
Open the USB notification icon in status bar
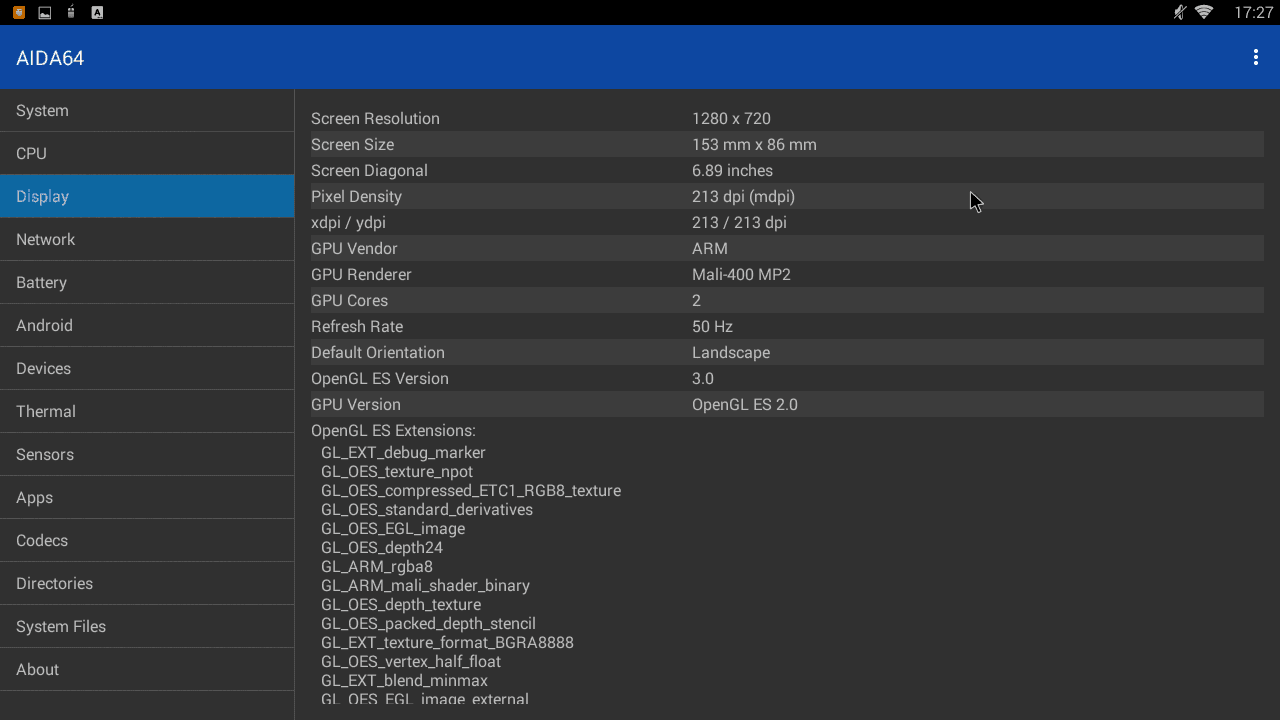click(71, 13)
